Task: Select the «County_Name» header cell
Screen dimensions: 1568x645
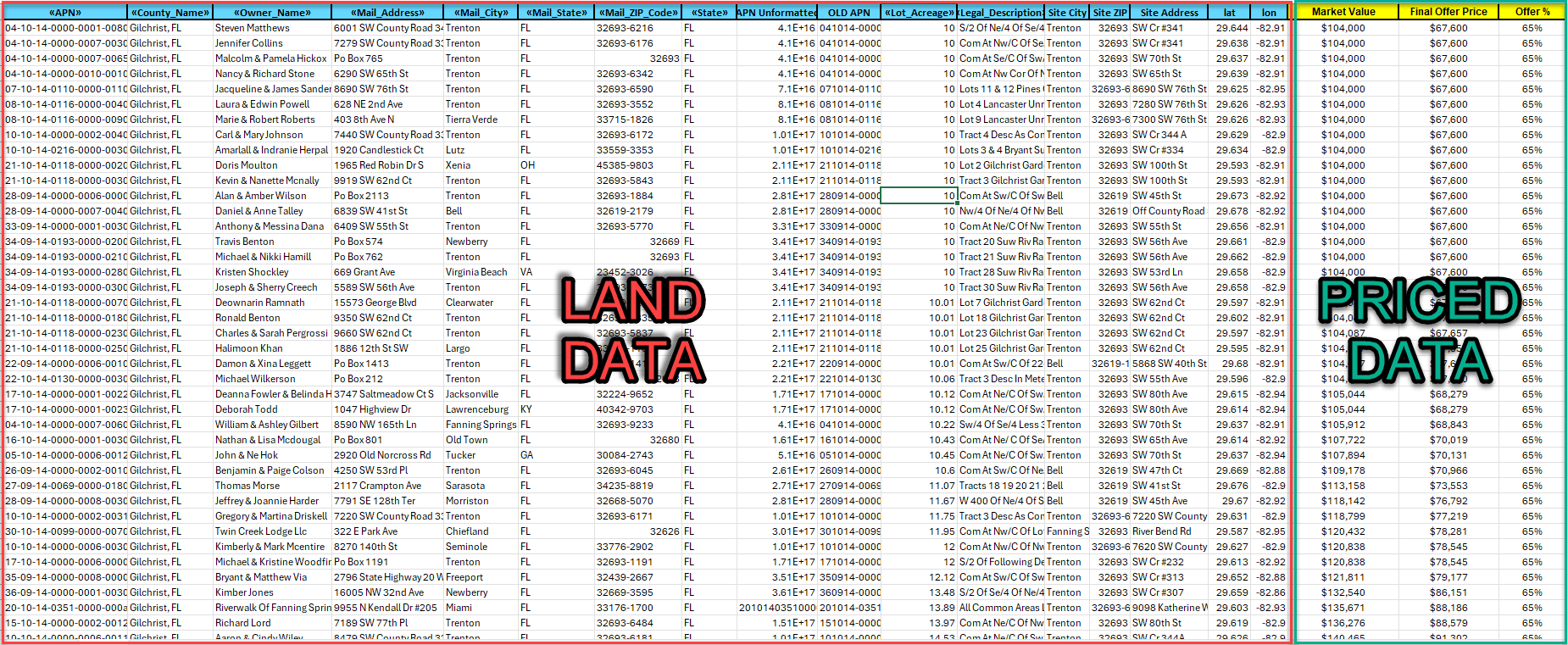Action: pyautogui.click(x=170, y=13)
